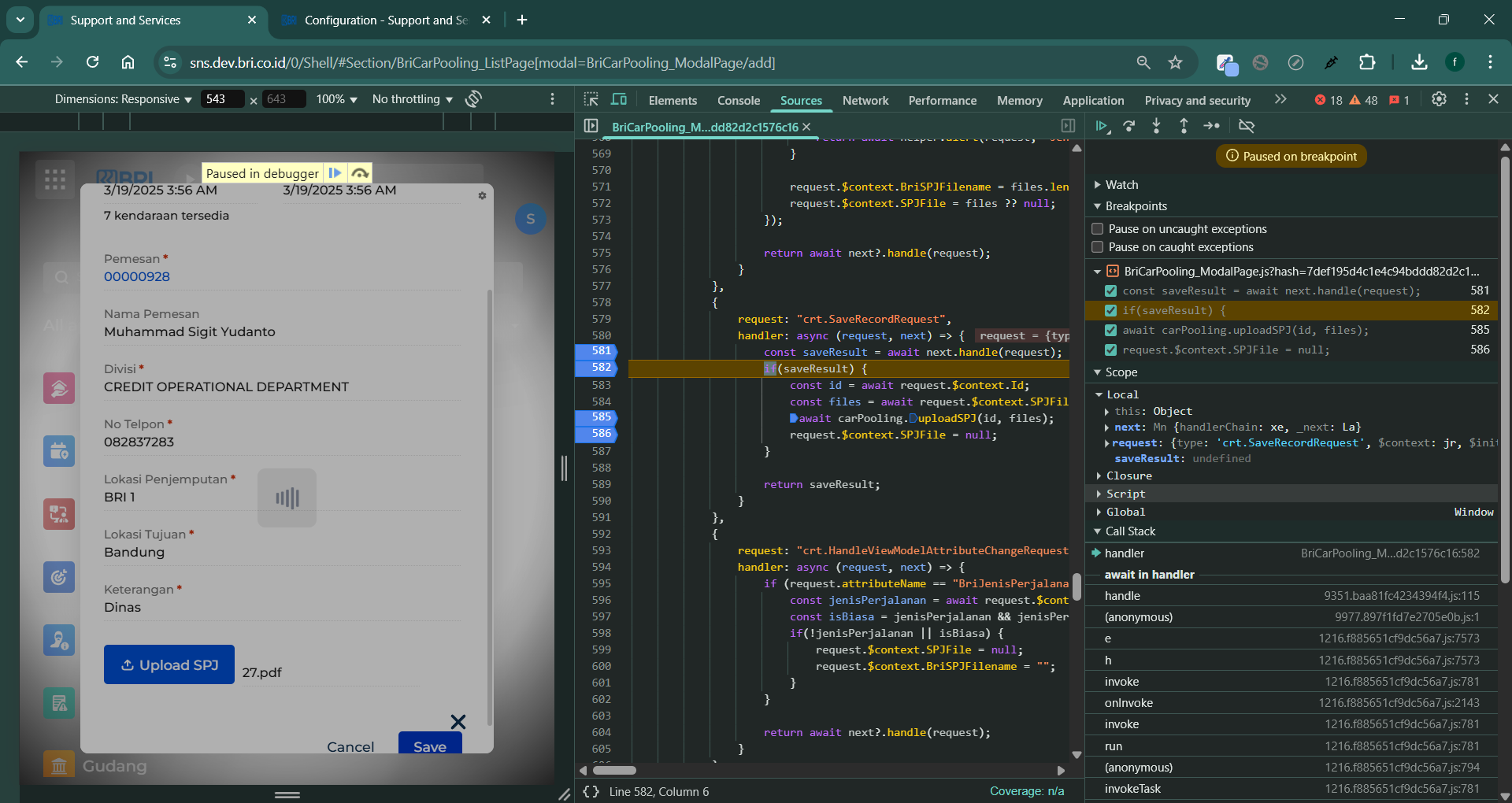Uncheck breakpoint await carPooling.uploadSPJ line 585
1512x803 pixels.
pyautogui.click(x=1110, y=331)
